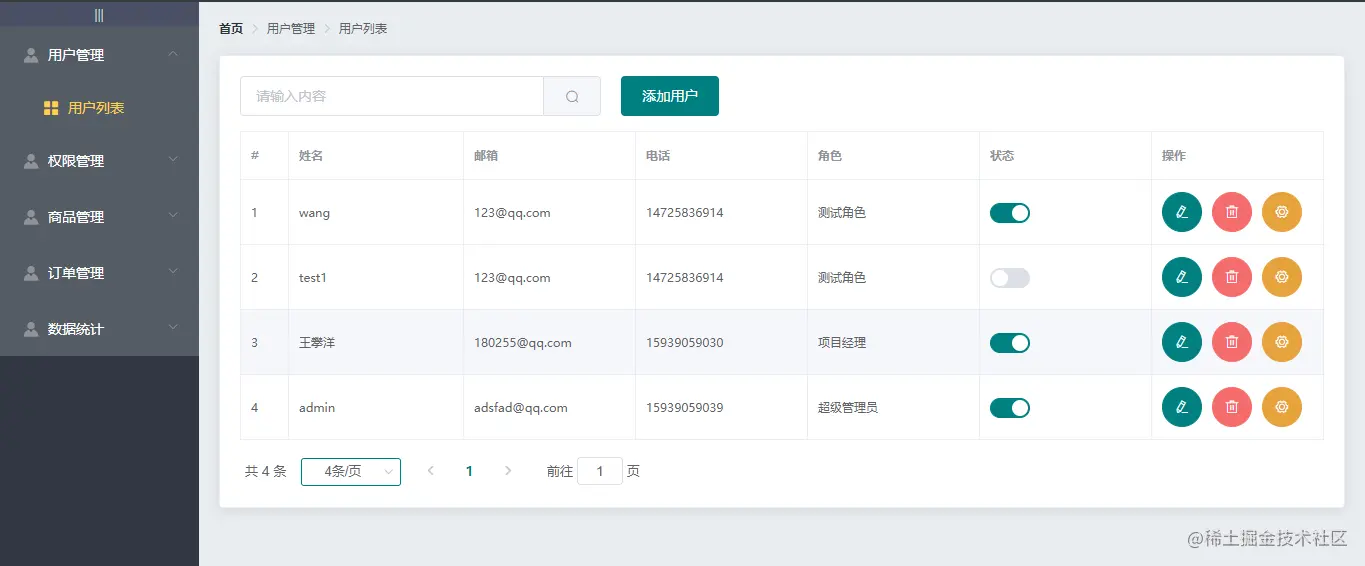
Task: Go to 首页 breadcrumb link
Action: point(231,29)
